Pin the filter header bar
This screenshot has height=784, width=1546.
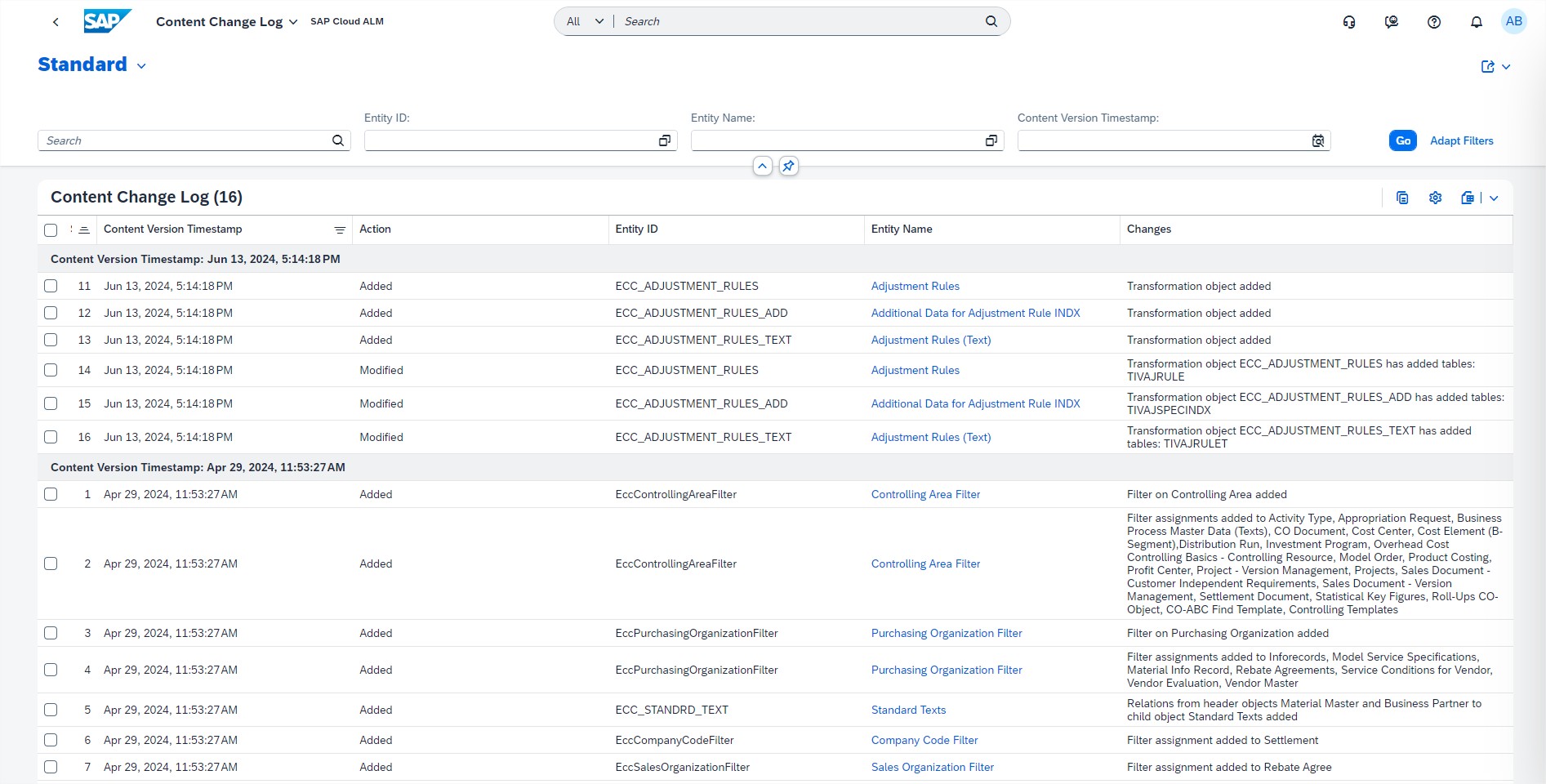coord(788,167)
